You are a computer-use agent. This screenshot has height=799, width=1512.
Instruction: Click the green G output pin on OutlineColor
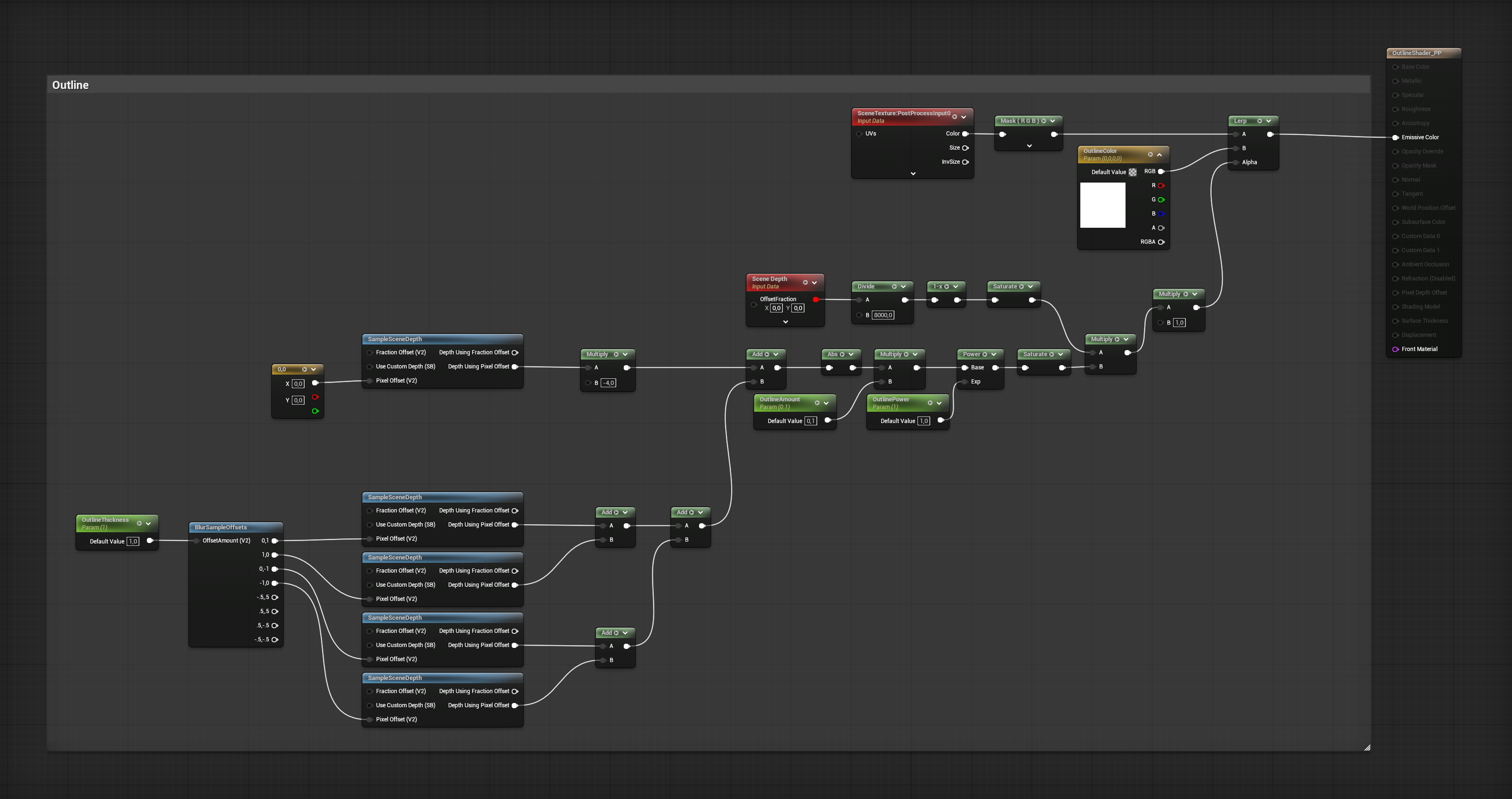tap(1161, 200)
